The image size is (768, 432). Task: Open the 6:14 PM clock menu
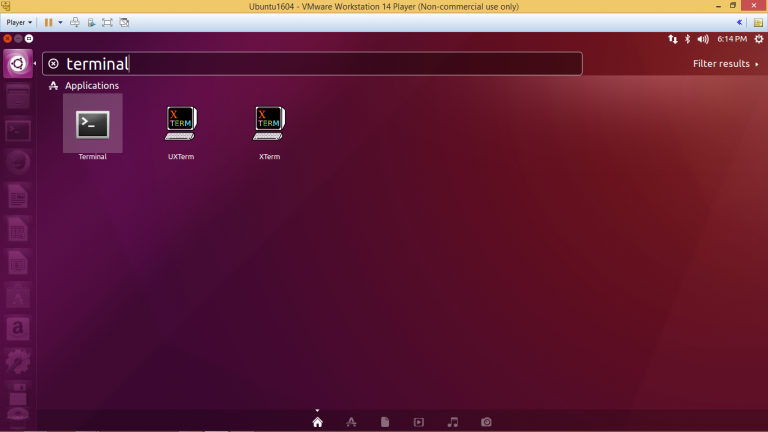[732, 39]
